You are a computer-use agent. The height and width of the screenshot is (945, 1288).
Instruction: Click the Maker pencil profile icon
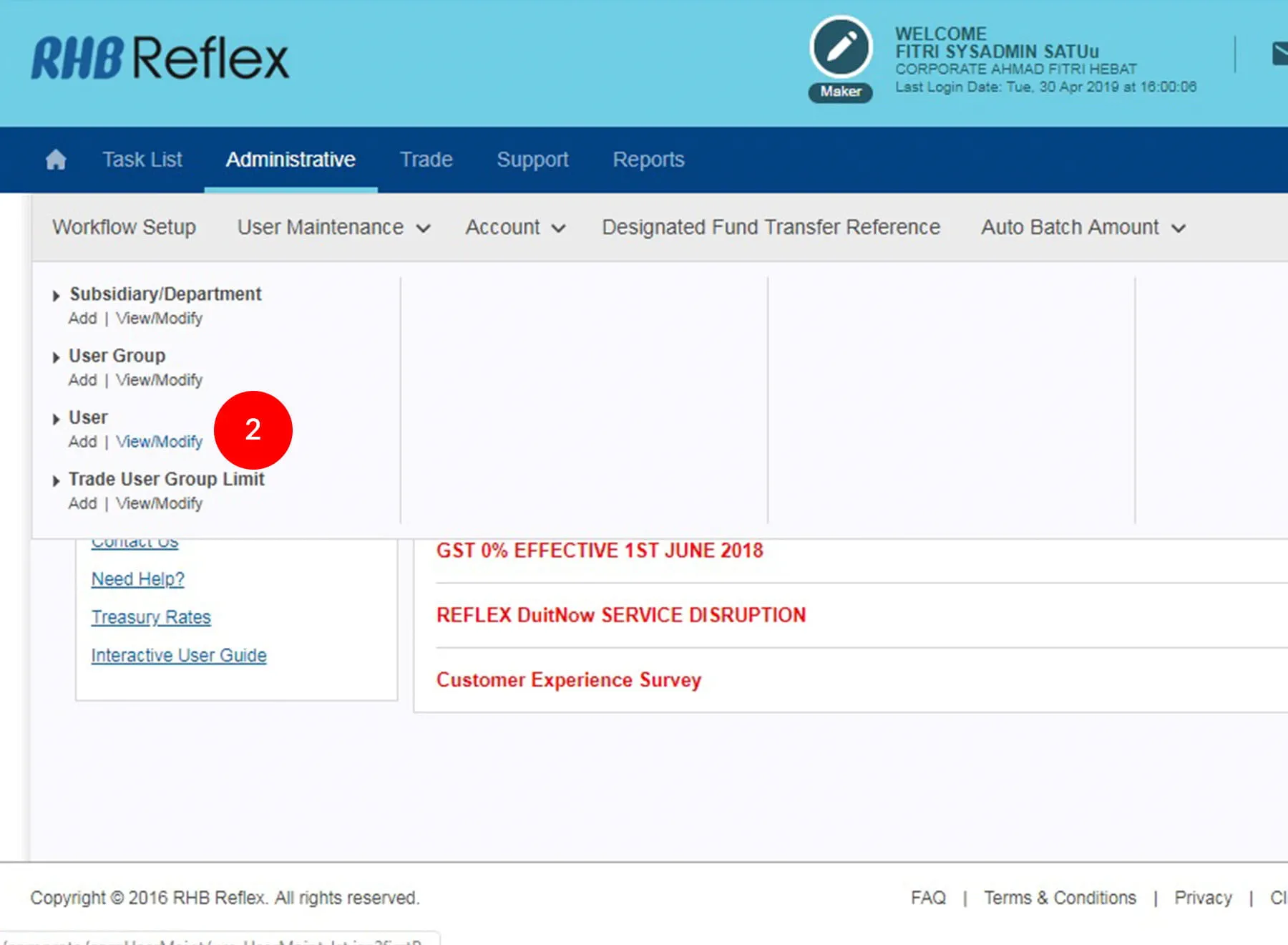point(841,48)
